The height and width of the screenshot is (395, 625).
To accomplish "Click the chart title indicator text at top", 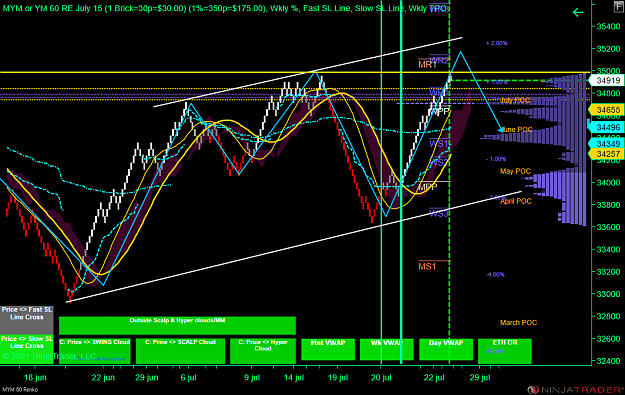I will [x=226, y=8].
